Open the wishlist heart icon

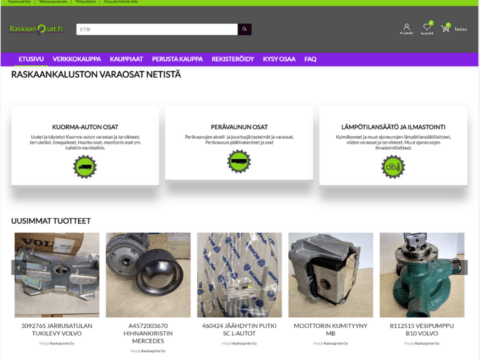point(427,28)
